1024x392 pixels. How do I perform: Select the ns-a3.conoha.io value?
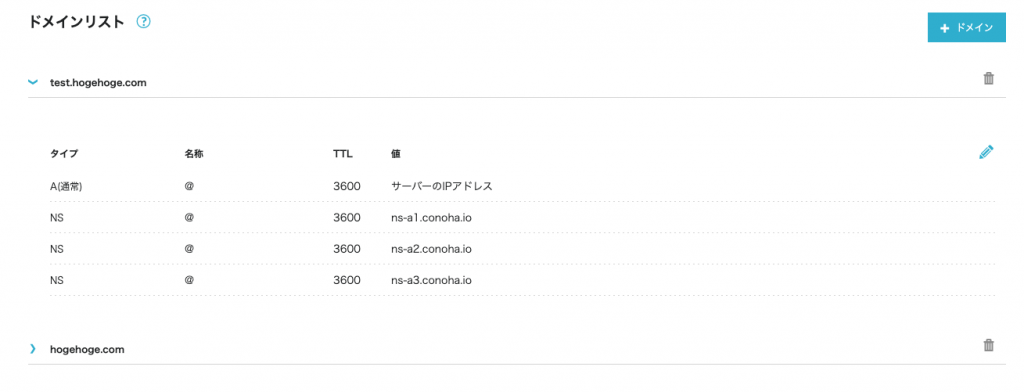pos(431,280)
